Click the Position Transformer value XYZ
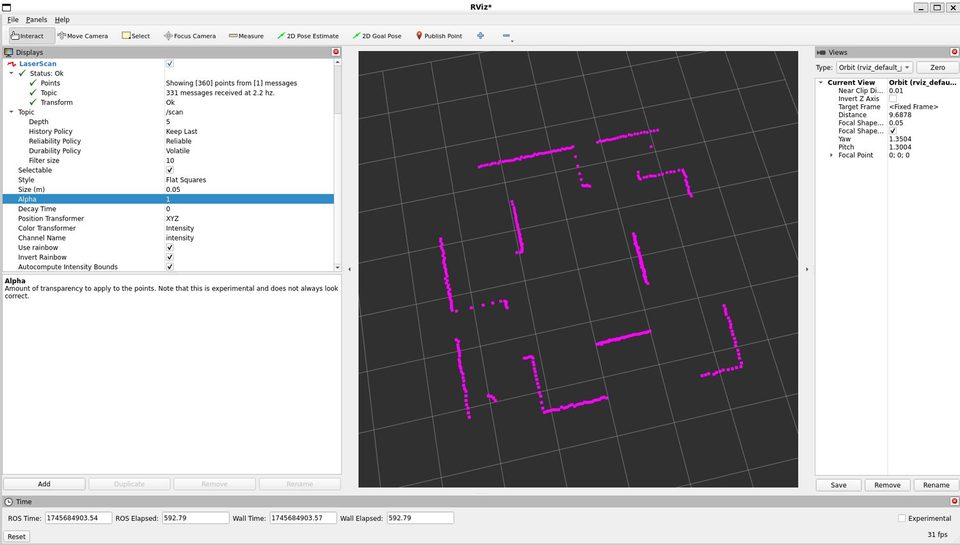 (172, 219)
